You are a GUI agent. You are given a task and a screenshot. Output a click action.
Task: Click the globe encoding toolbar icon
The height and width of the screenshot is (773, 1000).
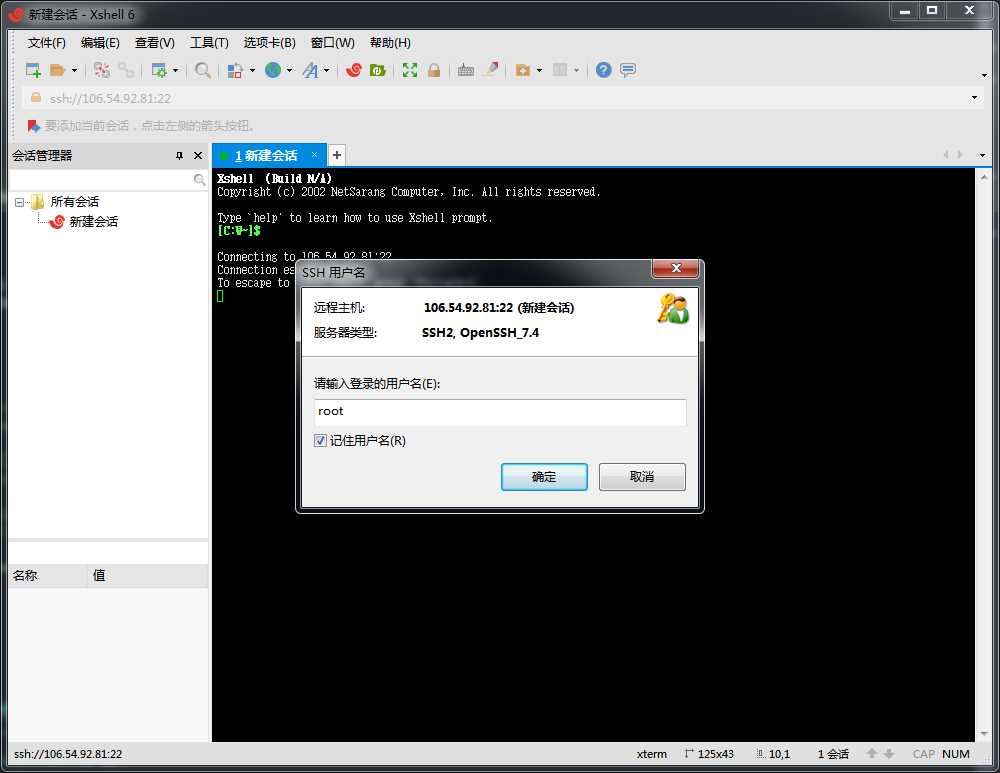(273, 70)
